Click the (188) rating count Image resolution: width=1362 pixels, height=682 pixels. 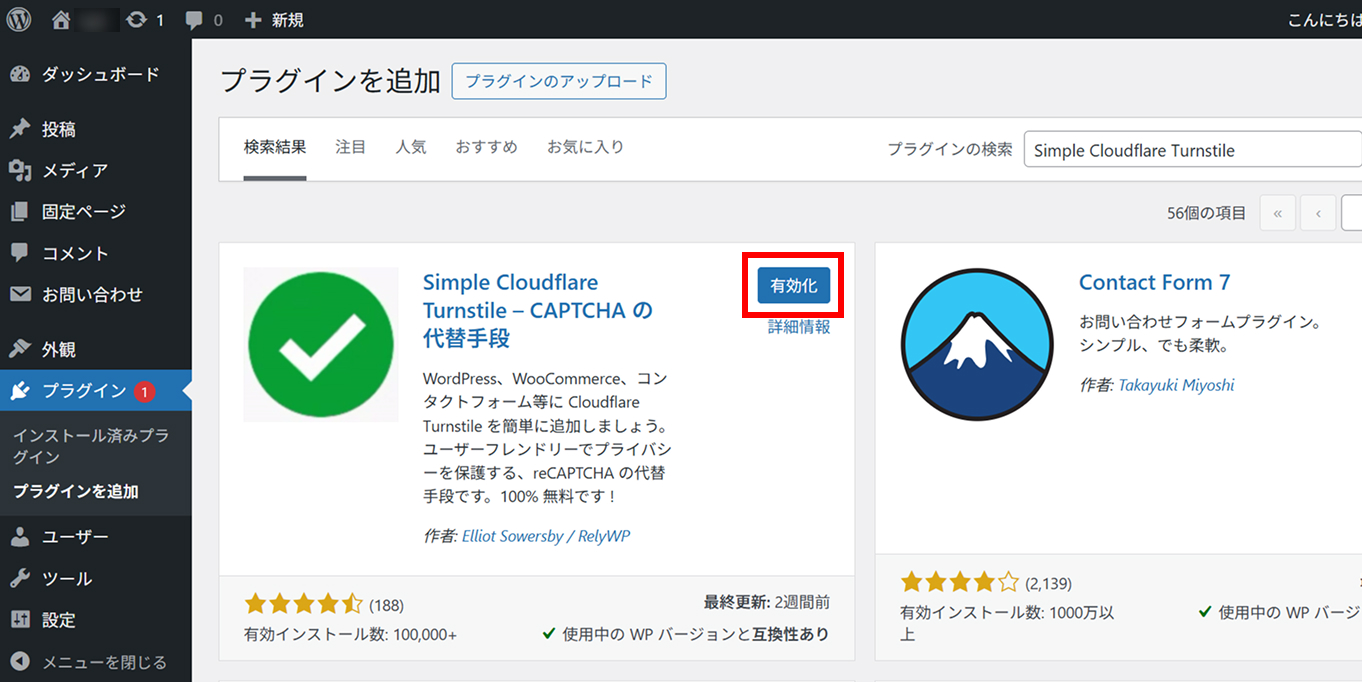point(386,605)
